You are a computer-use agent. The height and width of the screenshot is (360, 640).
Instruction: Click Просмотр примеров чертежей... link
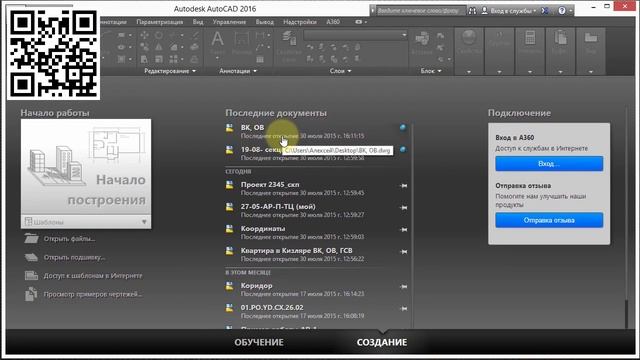point(93,294)
